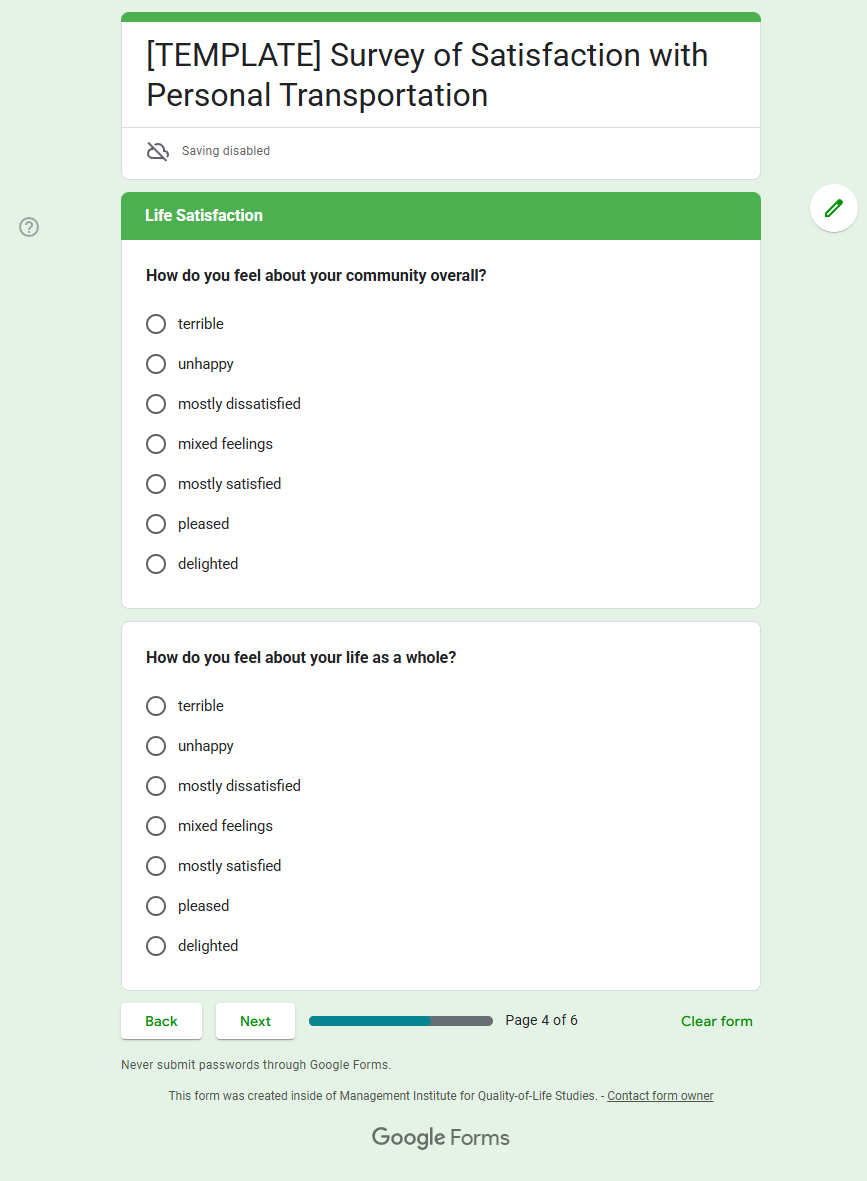This screenshot has width=867, height=1181.
Task: Pick 'mostly satisfied' for life as whole
Action: (156, 866)
